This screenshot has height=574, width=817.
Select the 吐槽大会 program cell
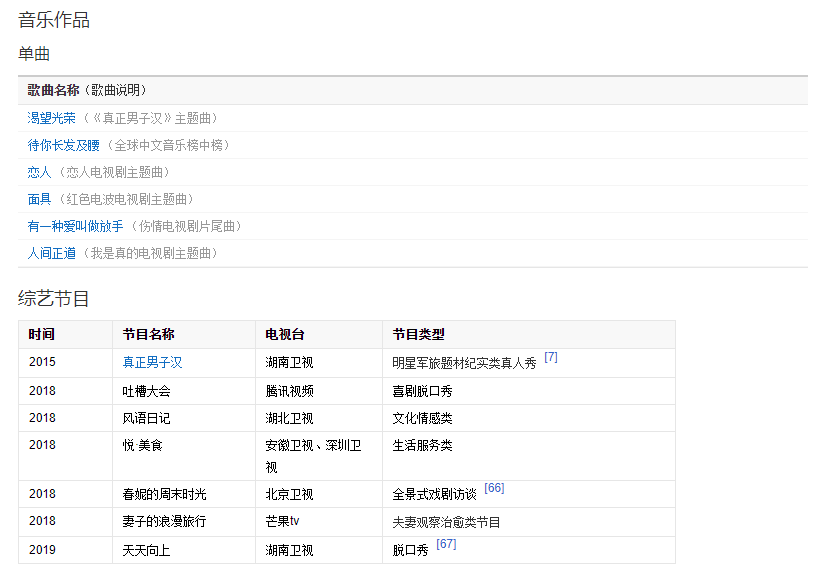click(146, 391)
